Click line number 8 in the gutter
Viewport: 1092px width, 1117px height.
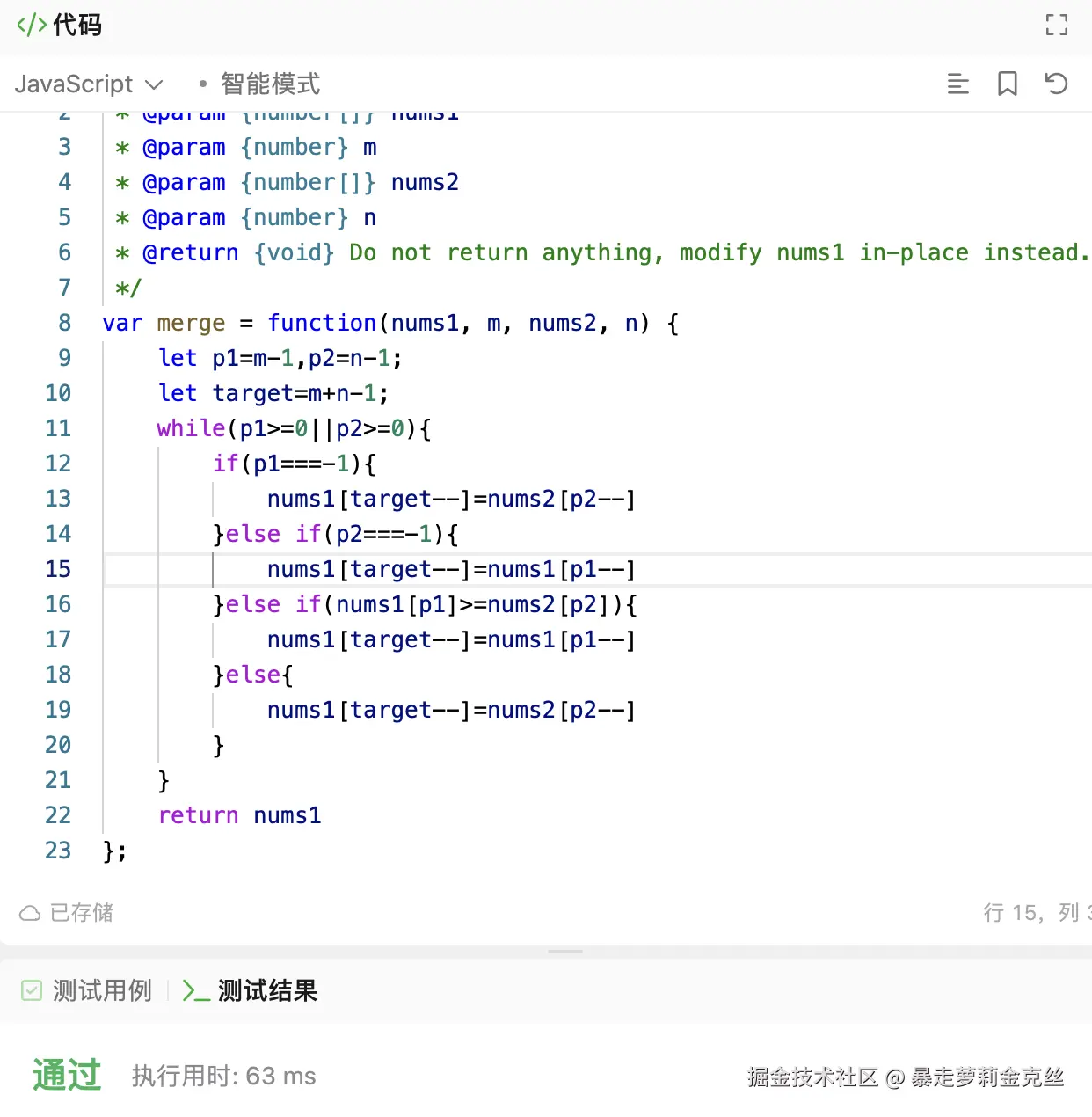64,323
